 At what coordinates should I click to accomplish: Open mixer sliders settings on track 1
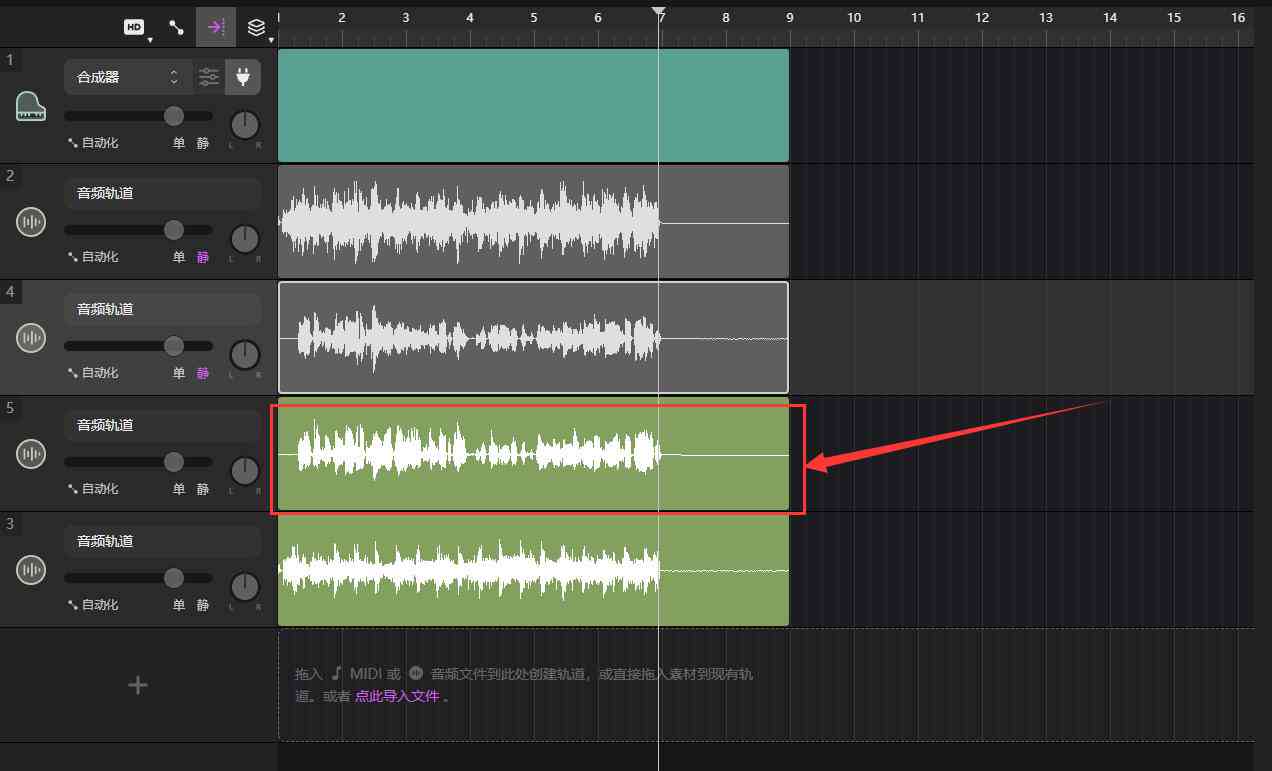pos(209,77)
